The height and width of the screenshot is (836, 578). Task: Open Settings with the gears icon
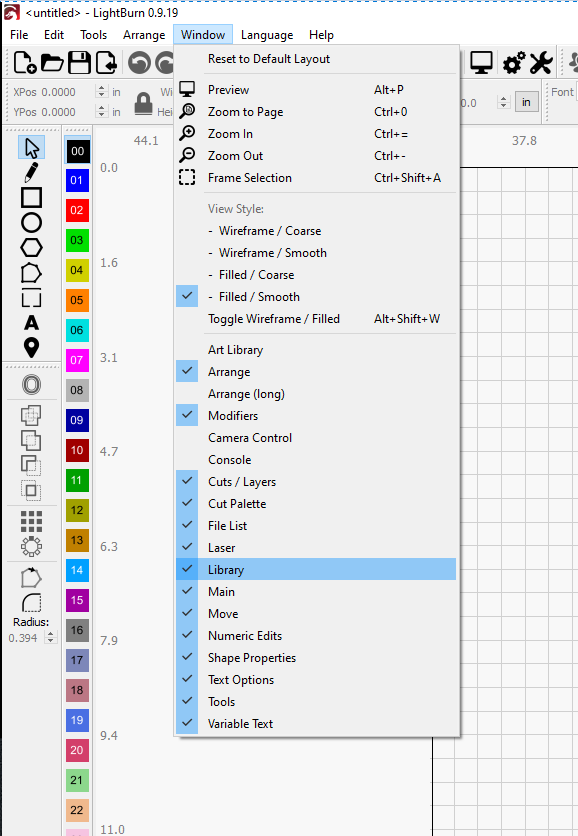pos(514,63)
